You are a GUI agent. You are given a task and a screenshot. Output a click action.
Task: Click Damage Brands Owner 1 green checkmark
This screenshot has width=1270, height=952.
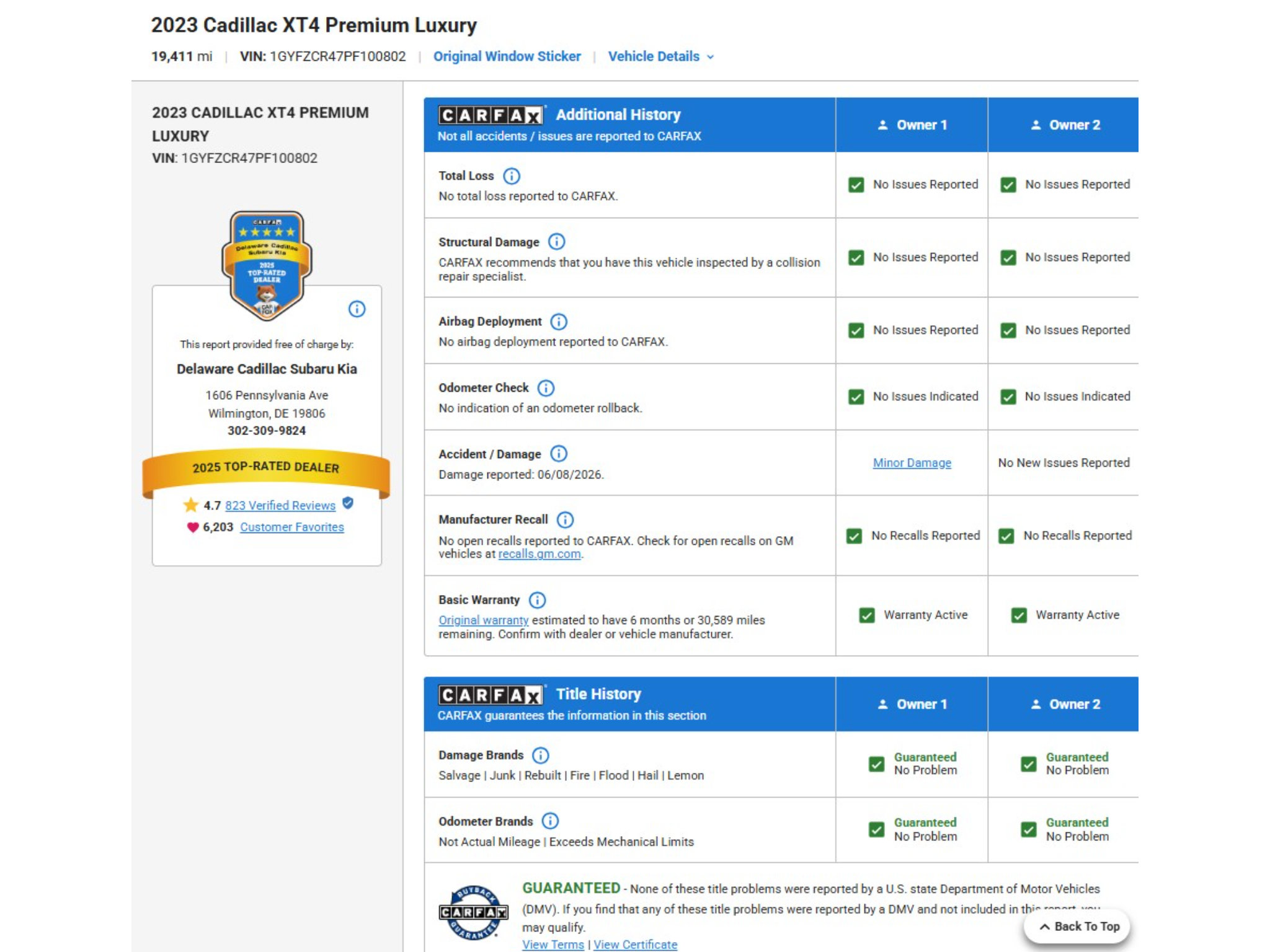click(x=877, y=764)
